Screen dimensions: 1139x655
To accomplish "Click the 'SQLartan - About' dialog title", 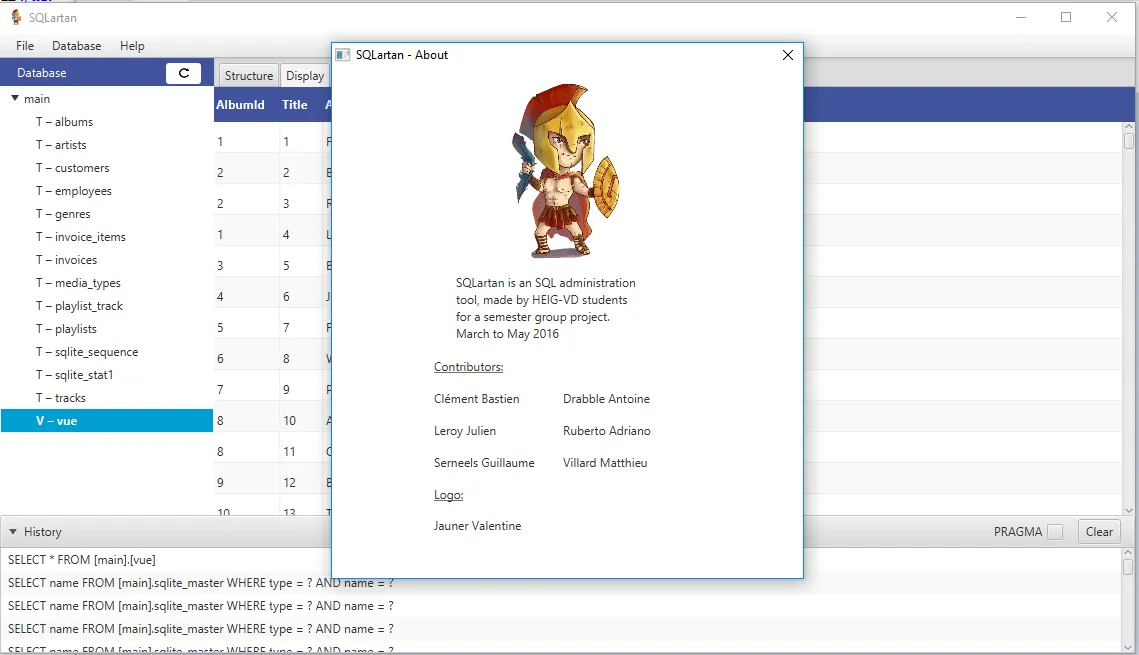I will 402,55.
